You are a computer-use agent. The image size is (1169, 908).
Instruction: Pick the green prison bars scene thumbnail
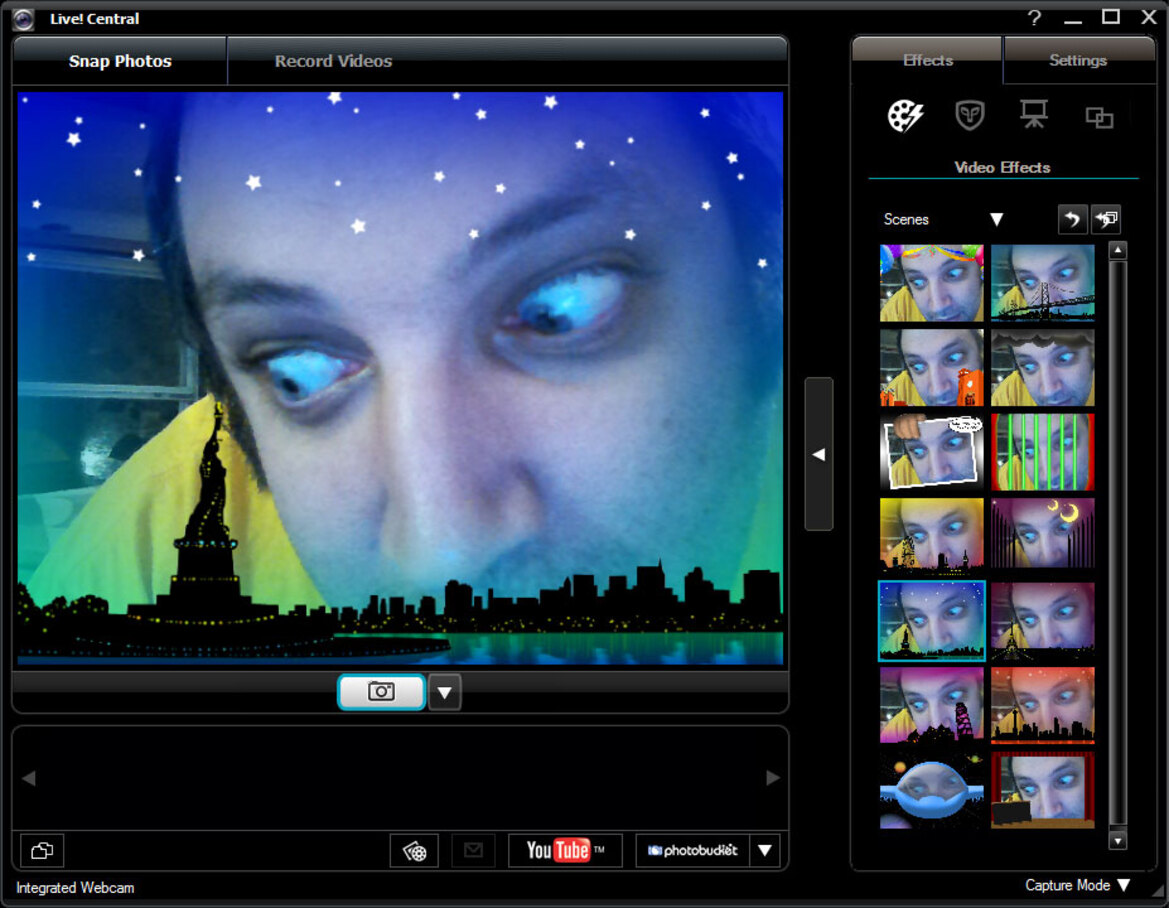pyautogui.click(x=1042, y=453)
